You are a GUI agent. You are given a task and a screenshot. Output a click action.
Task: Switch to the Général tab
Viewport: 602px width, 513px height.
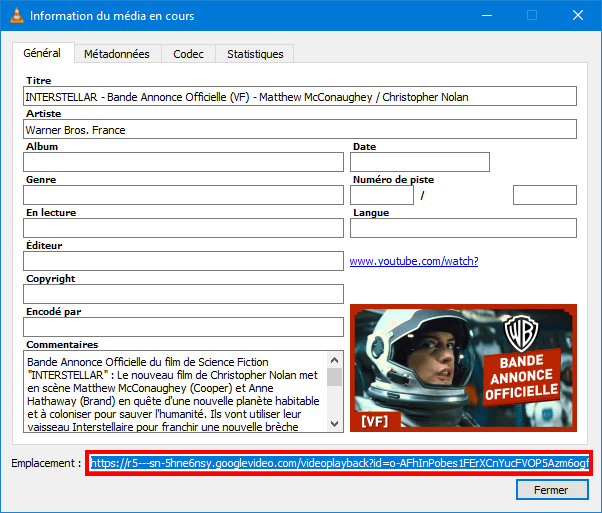point(42,53)
